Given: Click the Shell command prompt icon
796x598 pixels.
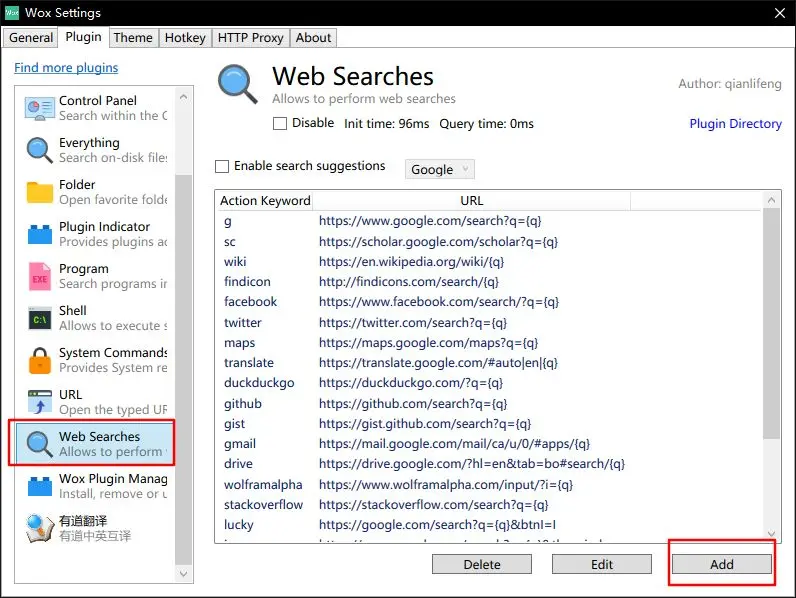Looking at the screenshot, I should pos(40,319).
